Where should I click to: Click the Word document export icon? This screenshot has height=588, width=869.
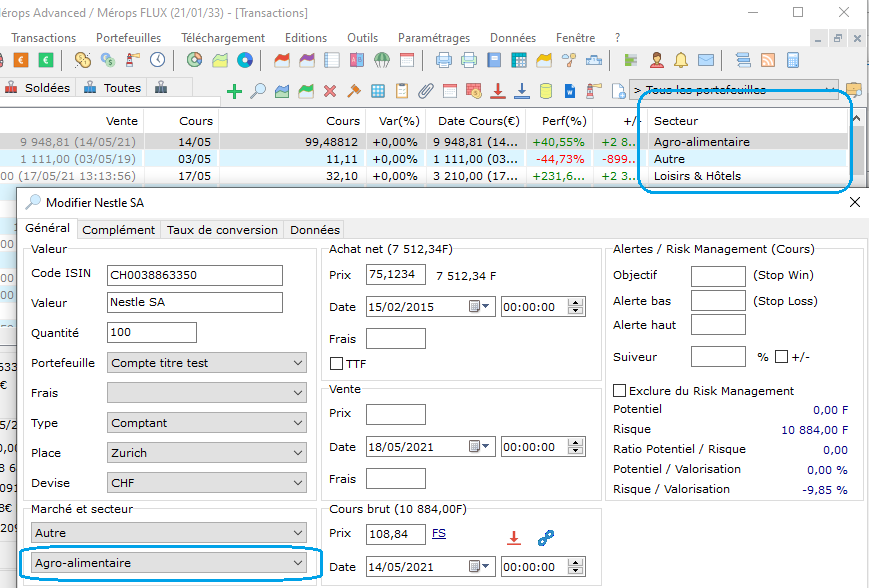pos(570,91)
